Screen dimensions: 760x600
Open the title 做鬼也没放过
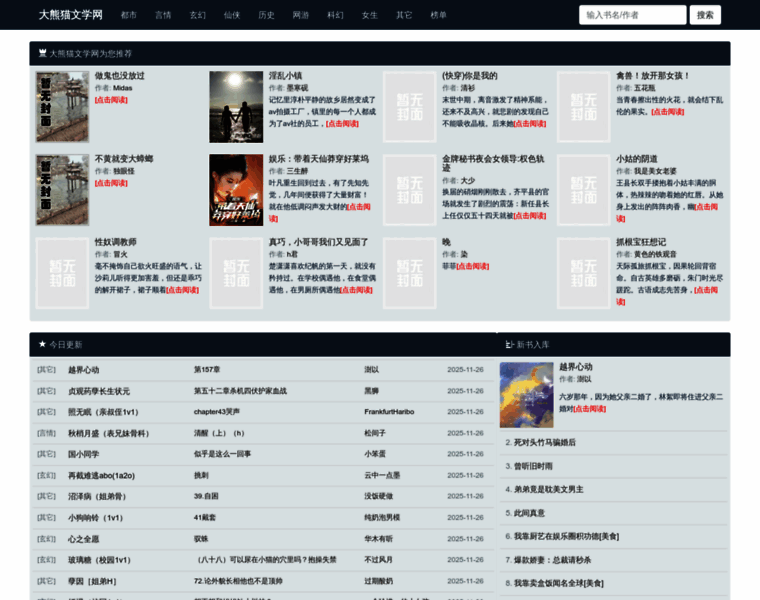point(120,76)
